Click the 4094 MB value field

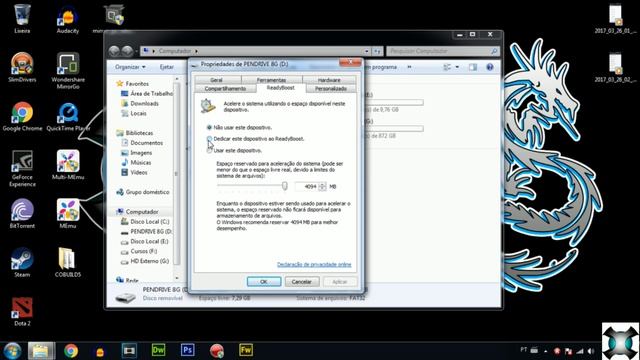307,187
